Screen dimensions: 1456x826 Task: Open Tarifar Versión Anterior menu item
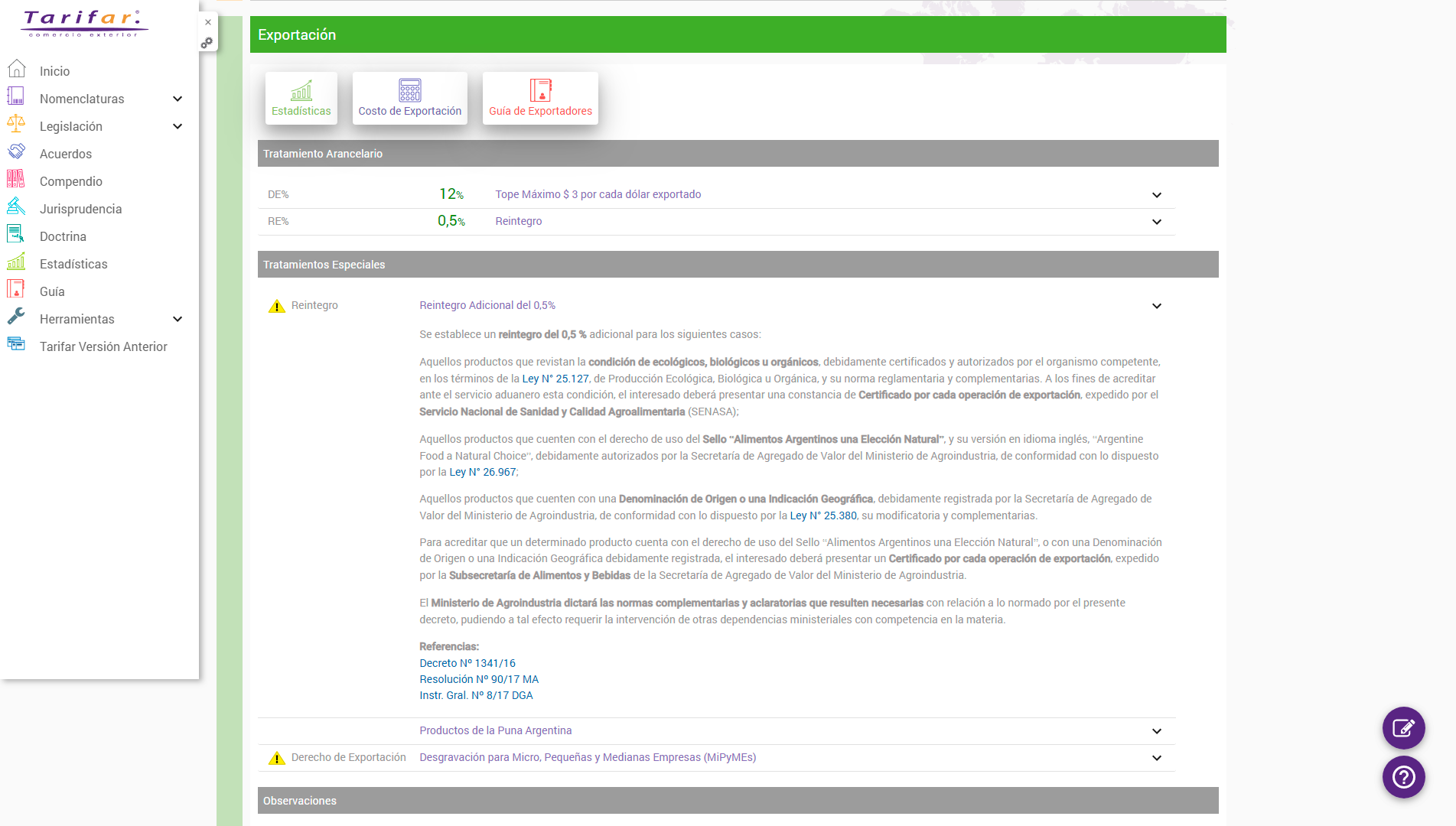pos(103,346)
